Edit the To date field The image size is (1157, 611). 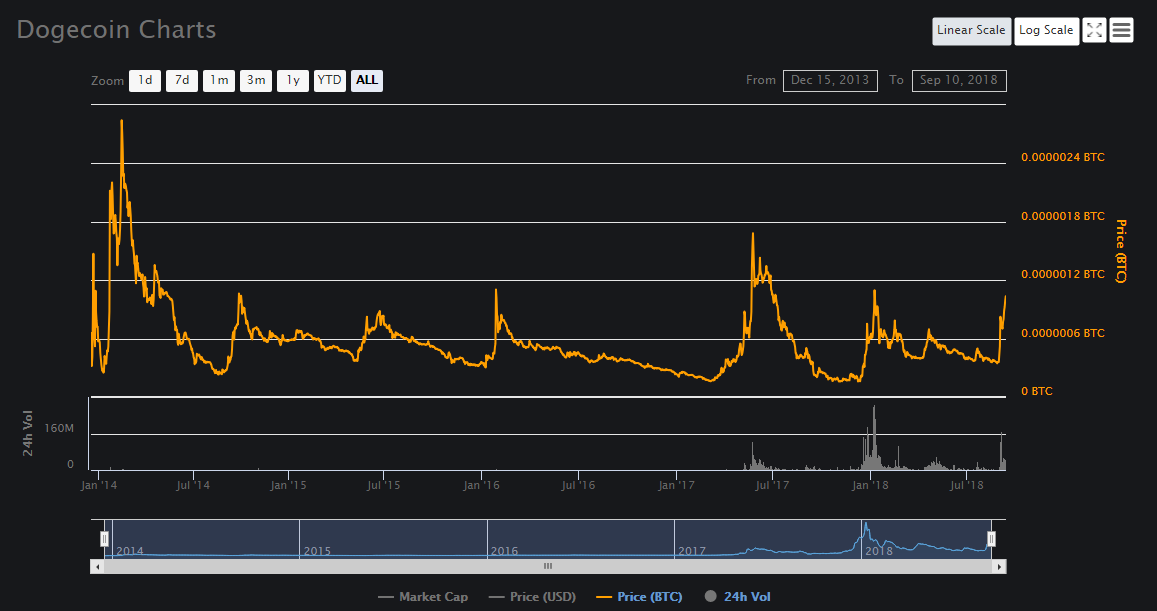(959, 80)
